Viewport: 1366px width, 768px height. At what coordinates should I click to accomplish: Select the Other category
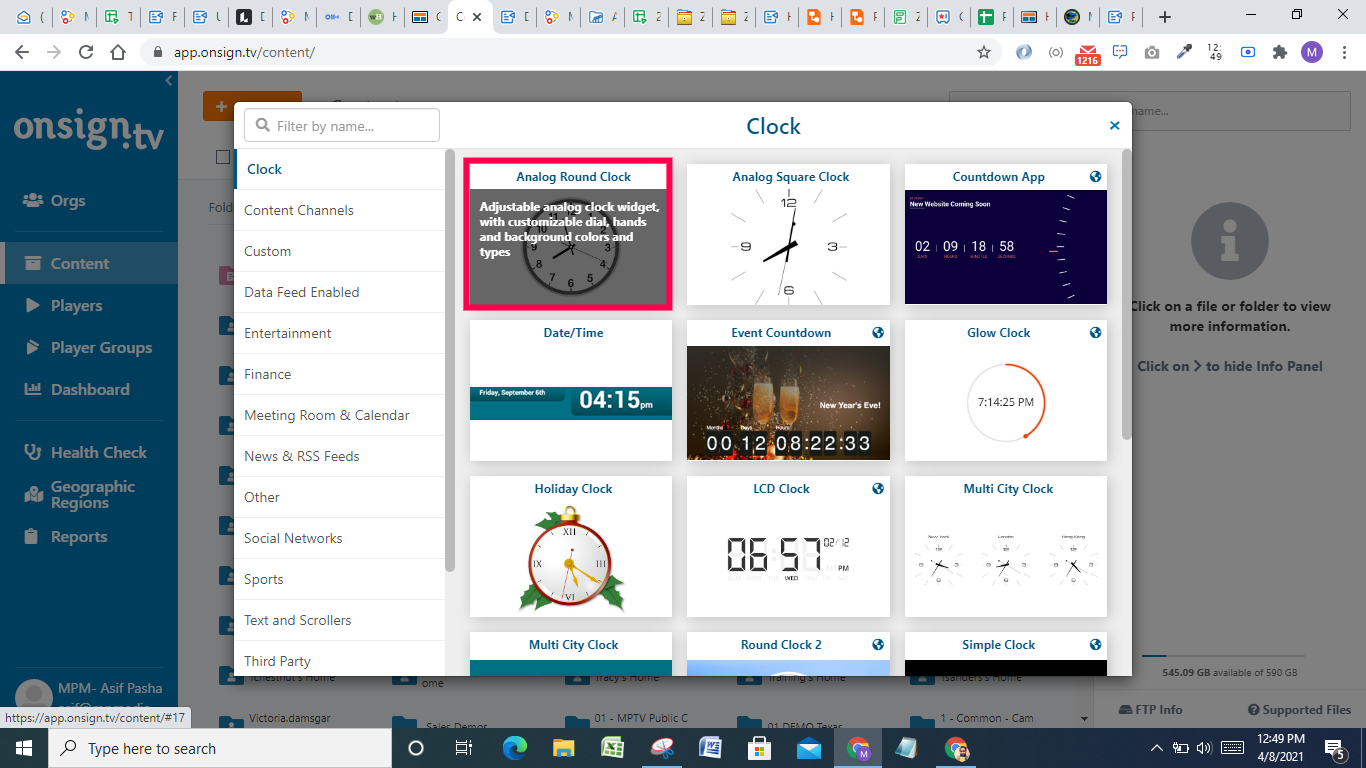coord(340,497)
